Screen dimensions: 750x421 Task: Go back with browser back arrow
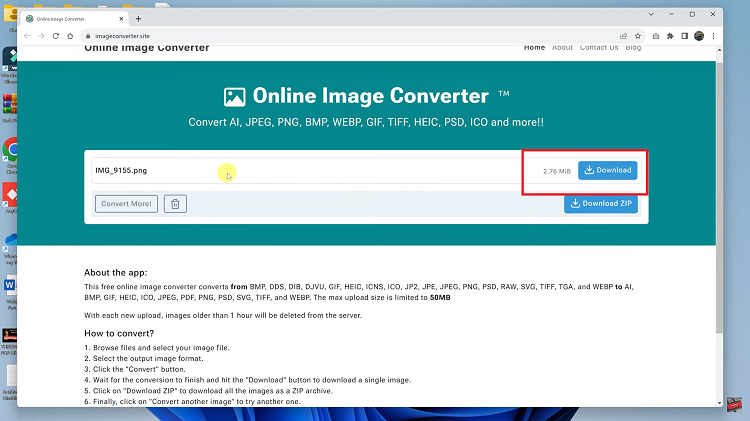click(27, 36)
